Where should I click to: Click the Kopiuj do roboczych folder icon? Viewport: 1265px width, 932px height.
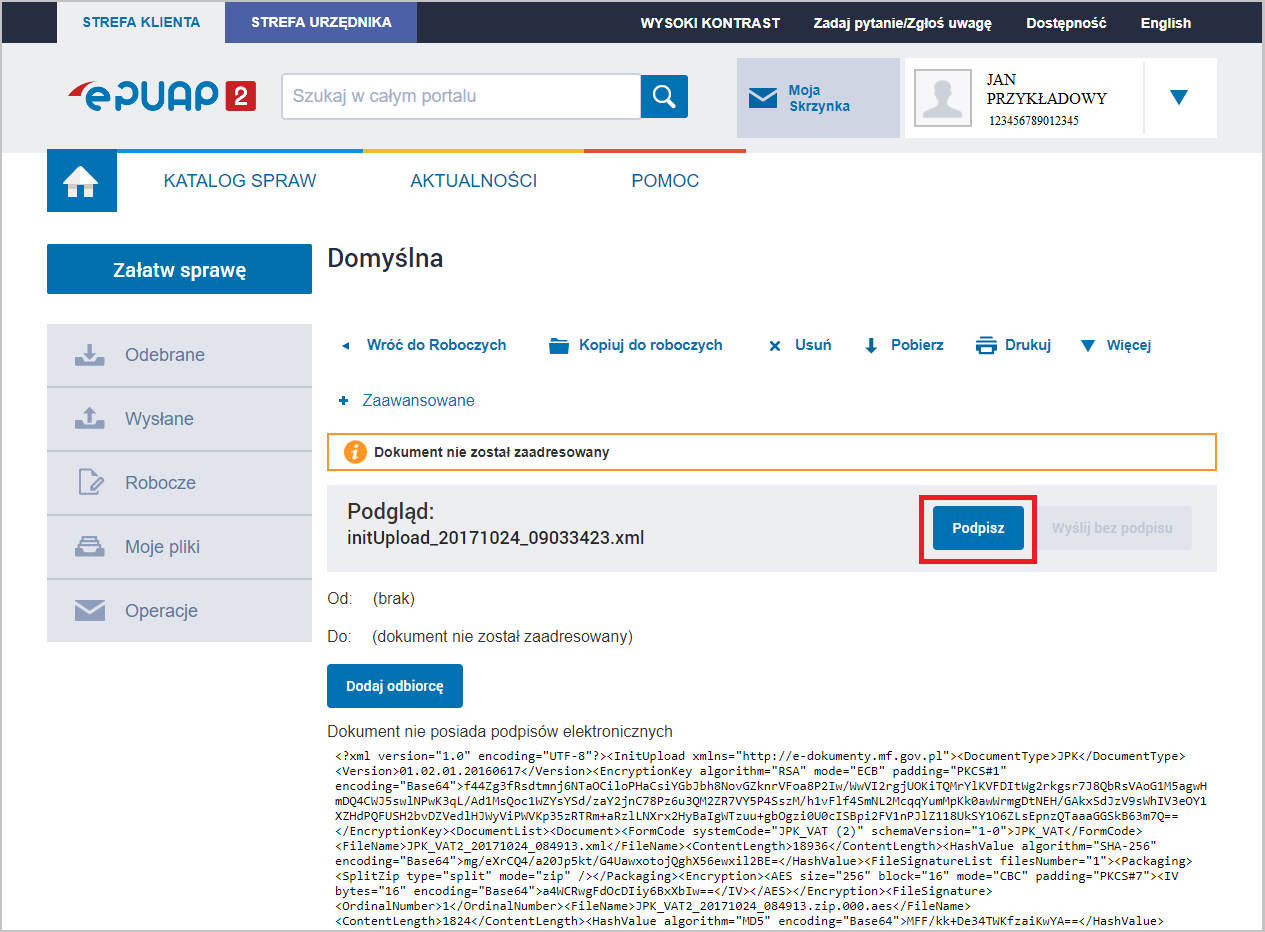(x=560, y=344)
